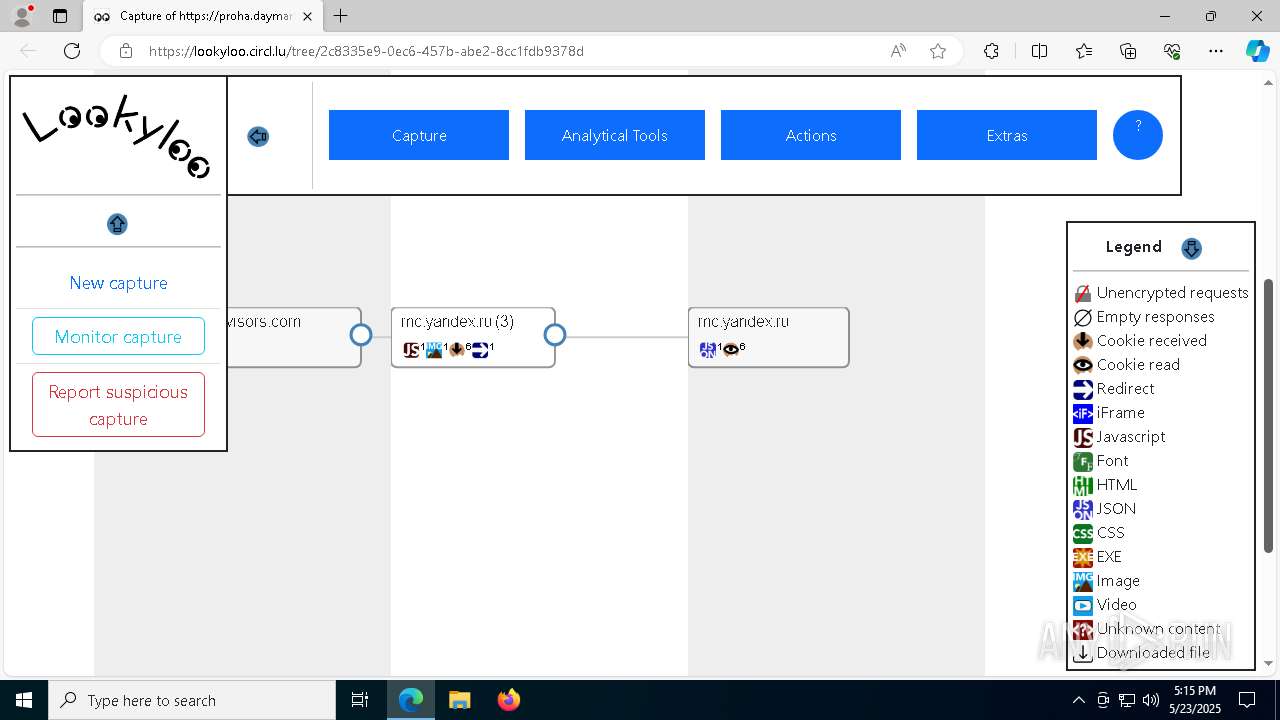Click the Javascript legend icon
Image resolution: width=1280 pixels, height=720 pixels.
pyautogui.click(x=1083, y=437)
